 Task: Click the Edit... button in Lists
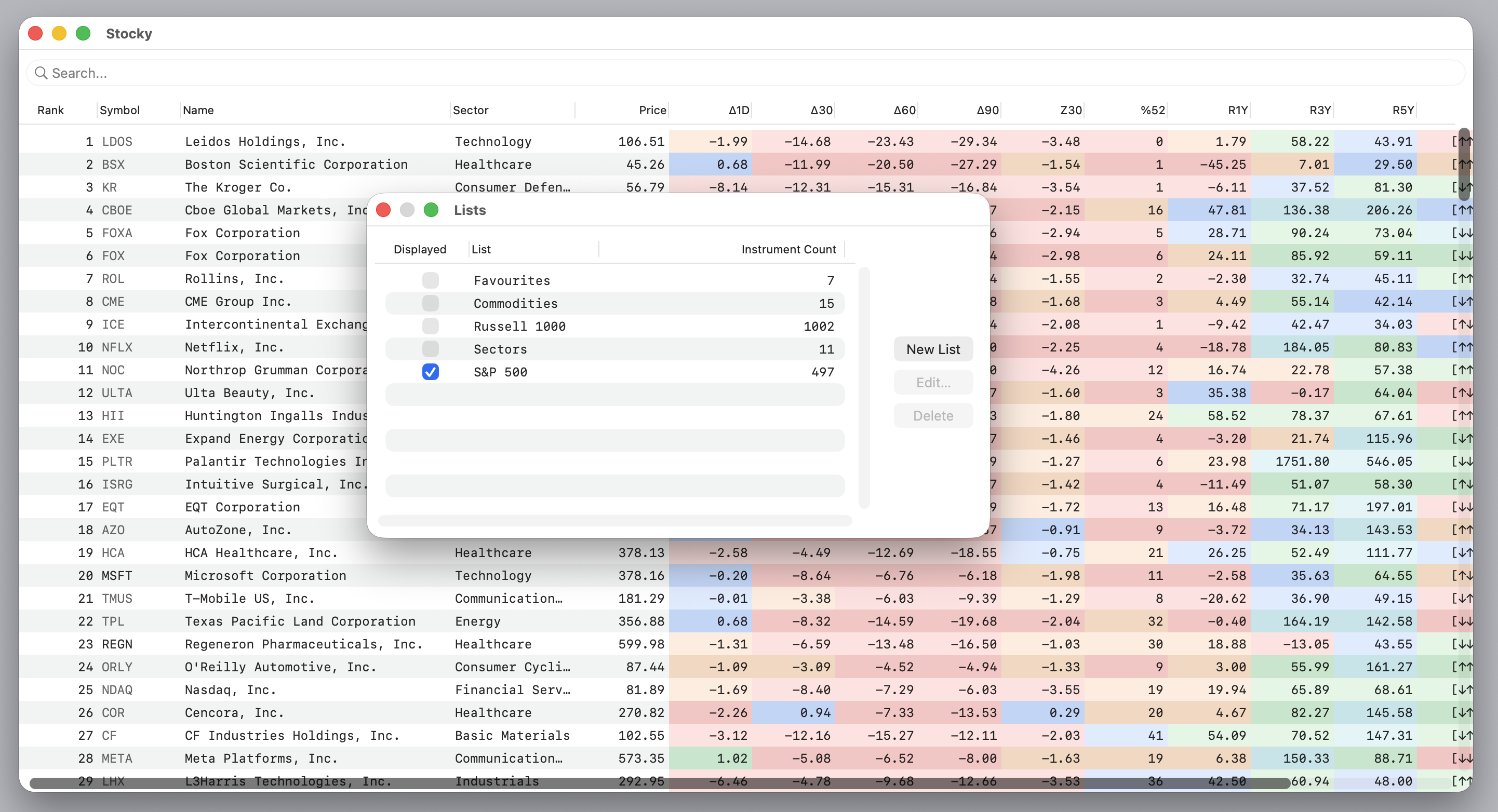pos(933,382)
